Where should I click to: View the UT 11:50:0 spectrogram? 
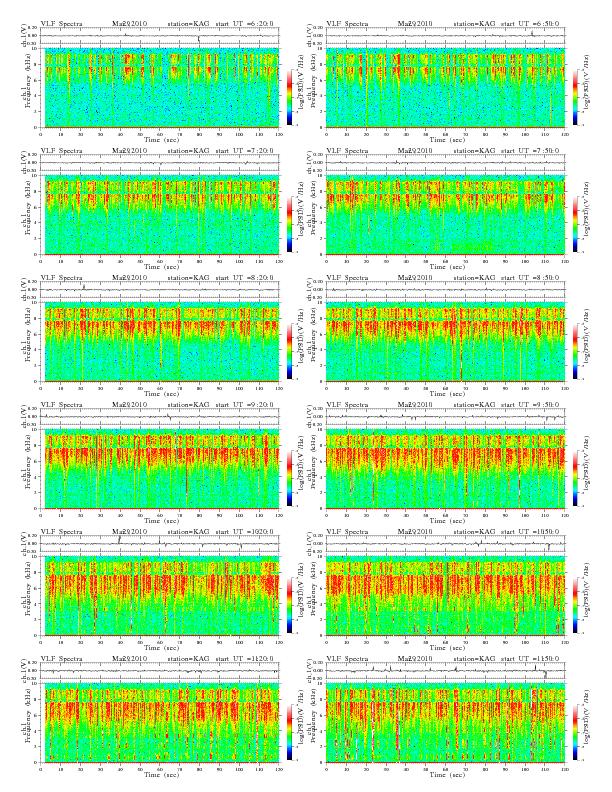click(x=445, y=723)
